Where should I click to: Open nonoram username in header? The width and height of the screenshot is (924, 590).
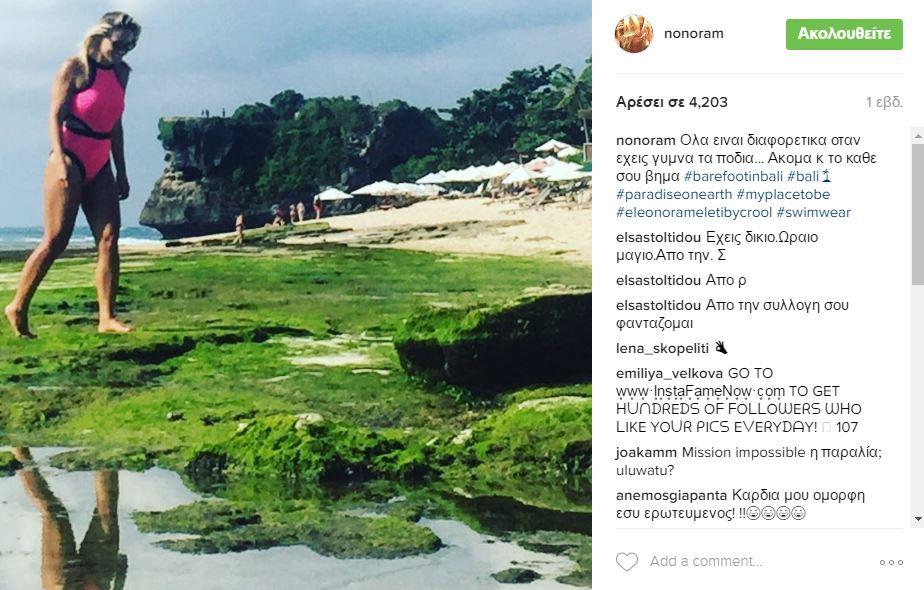693,34
